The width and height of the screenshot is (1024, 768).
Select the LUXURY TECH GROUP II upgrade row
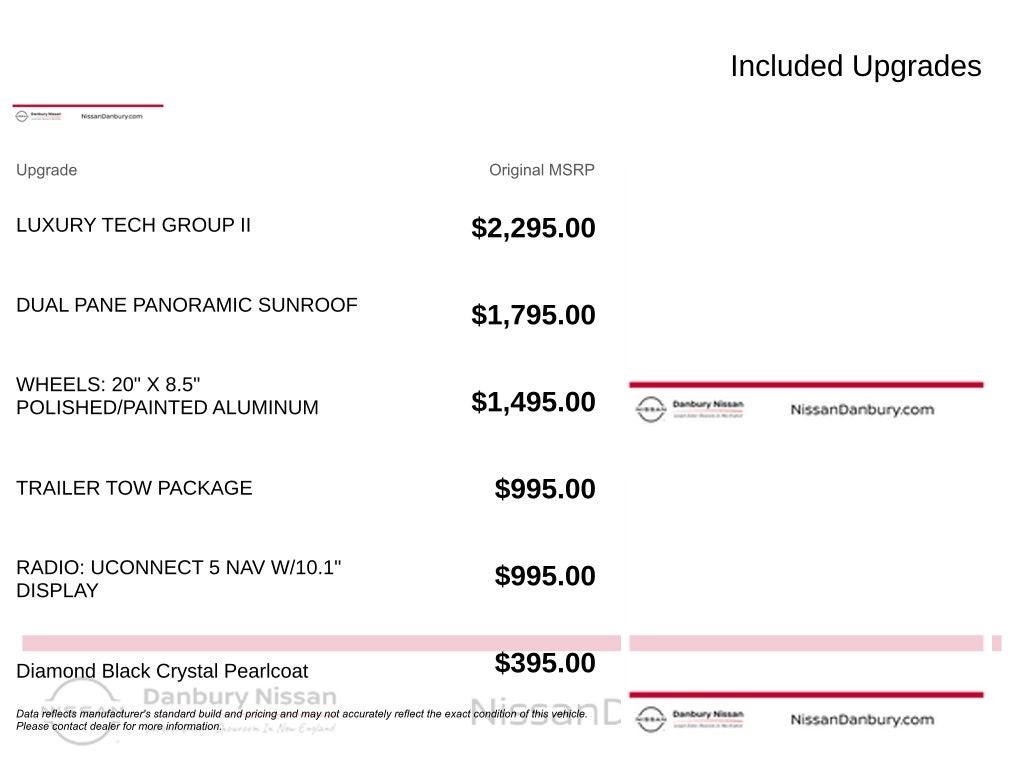(306, 227)
